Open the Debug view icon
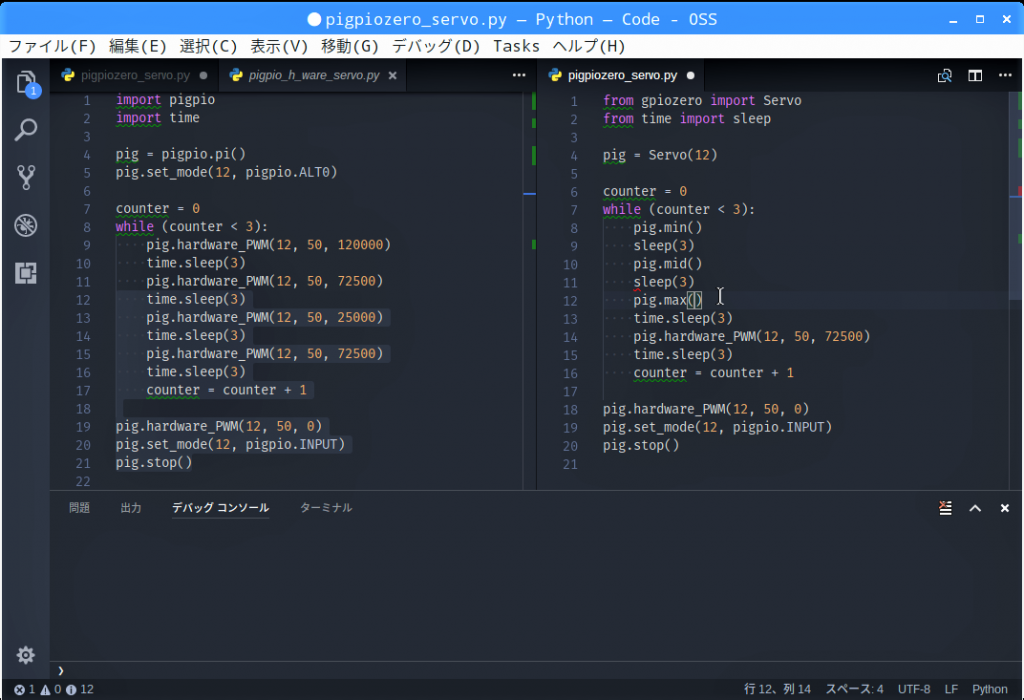Viewport: 1024px width, 700px height. (26, 225)
